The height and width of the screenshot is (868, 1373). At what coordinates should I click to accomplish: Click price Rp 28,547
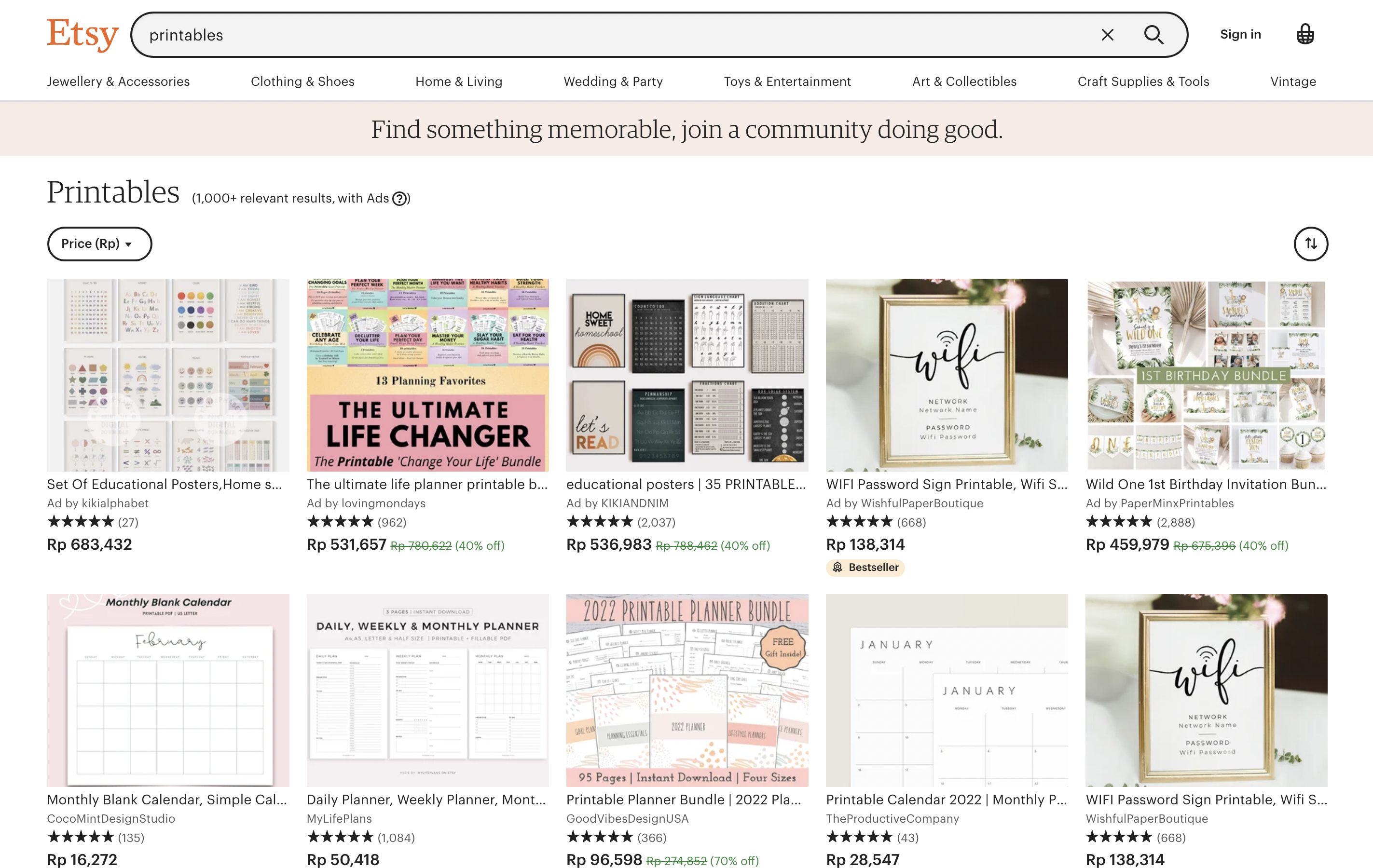point(863,859)
